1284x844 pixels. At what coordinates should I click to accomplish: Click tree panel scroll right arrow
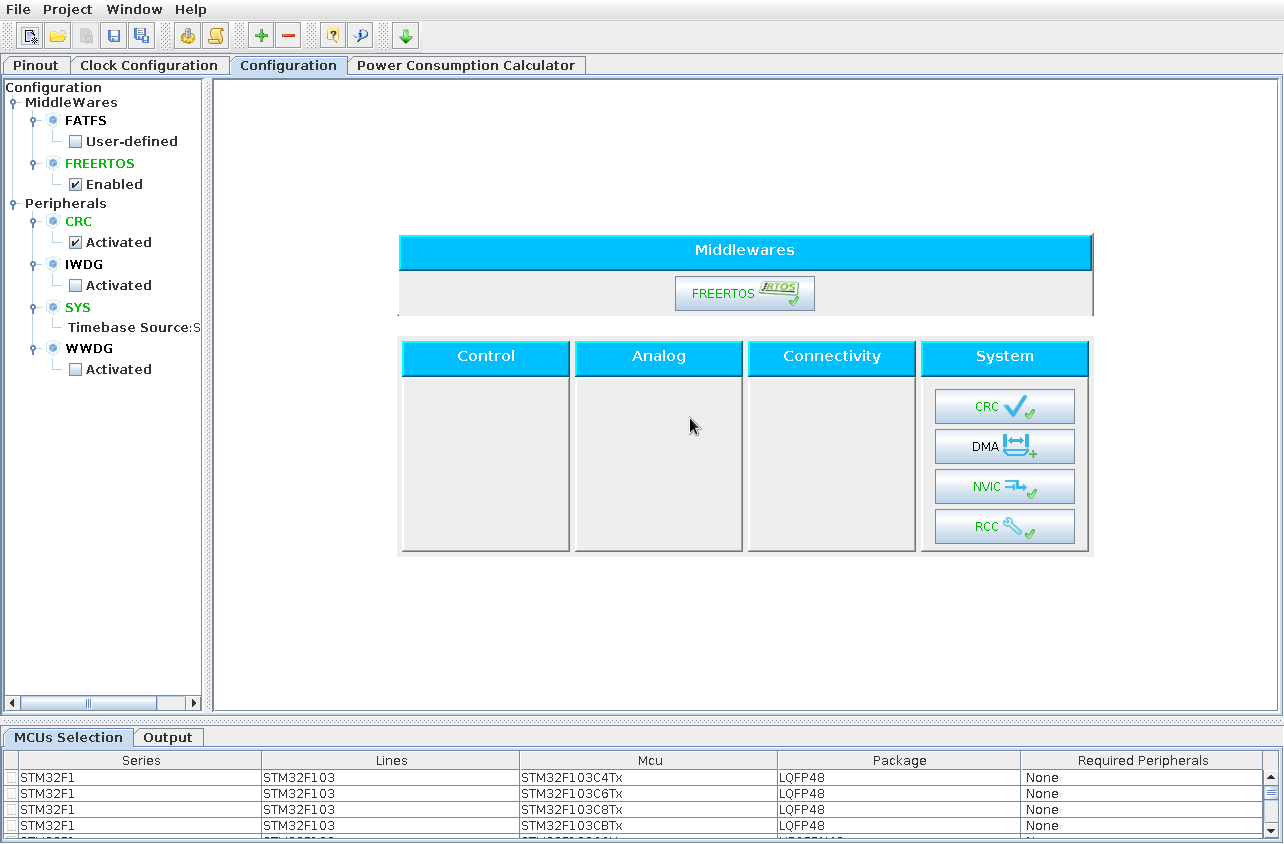[195, 703]
